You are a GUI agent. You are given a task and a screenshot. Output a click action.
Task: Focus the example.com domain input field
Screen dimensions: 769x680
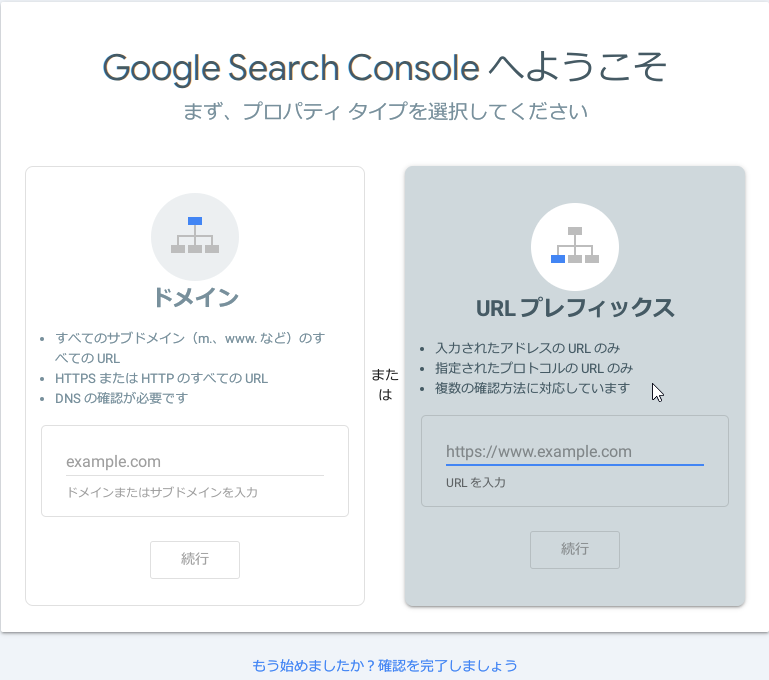pos(195,462)
